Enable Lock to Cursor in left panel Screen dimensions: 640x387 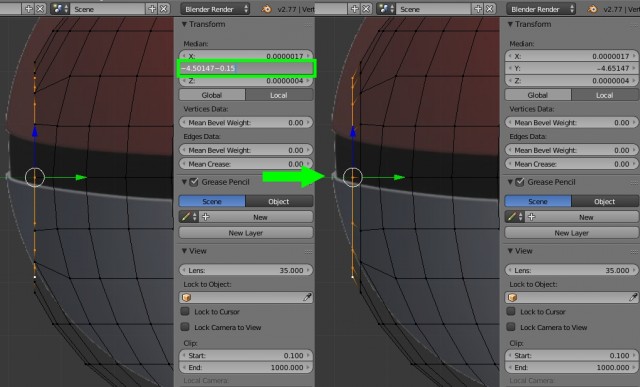pos(185,311)
